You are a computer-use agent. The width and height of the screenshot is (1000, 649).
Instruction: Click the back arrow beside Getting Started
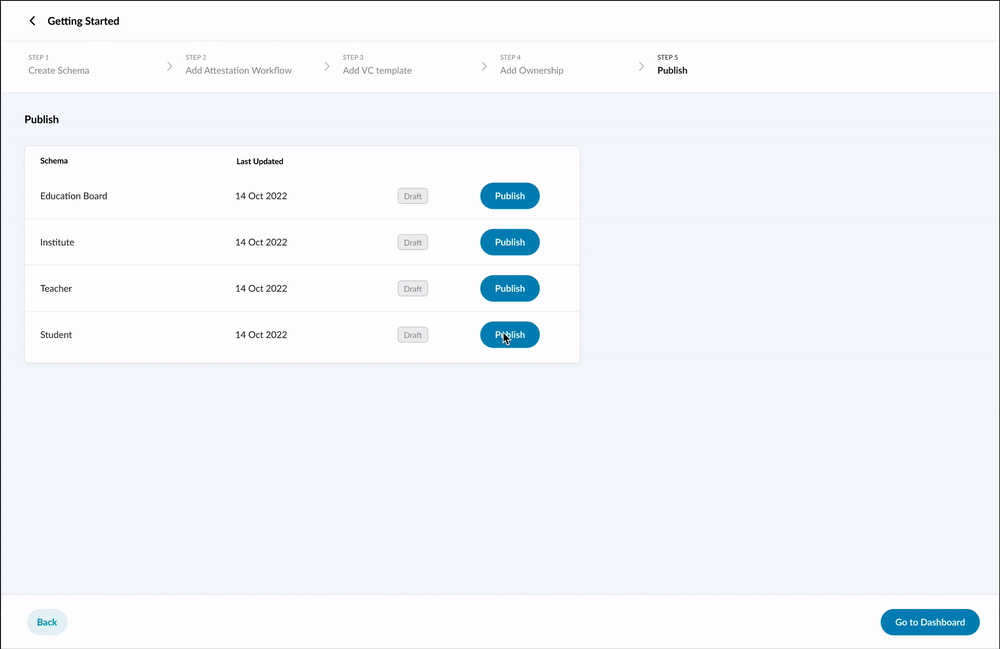coord(32,21)
